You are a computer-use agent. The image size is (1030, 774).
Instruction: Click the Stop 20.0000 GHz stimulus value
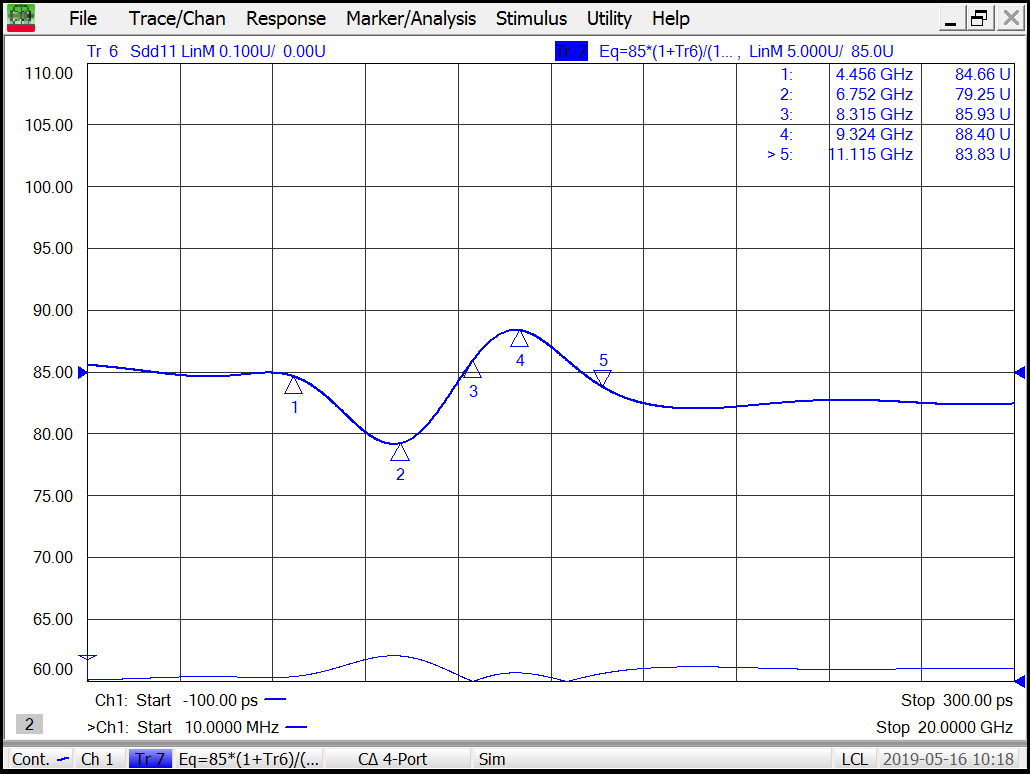(x=944, y=727)
